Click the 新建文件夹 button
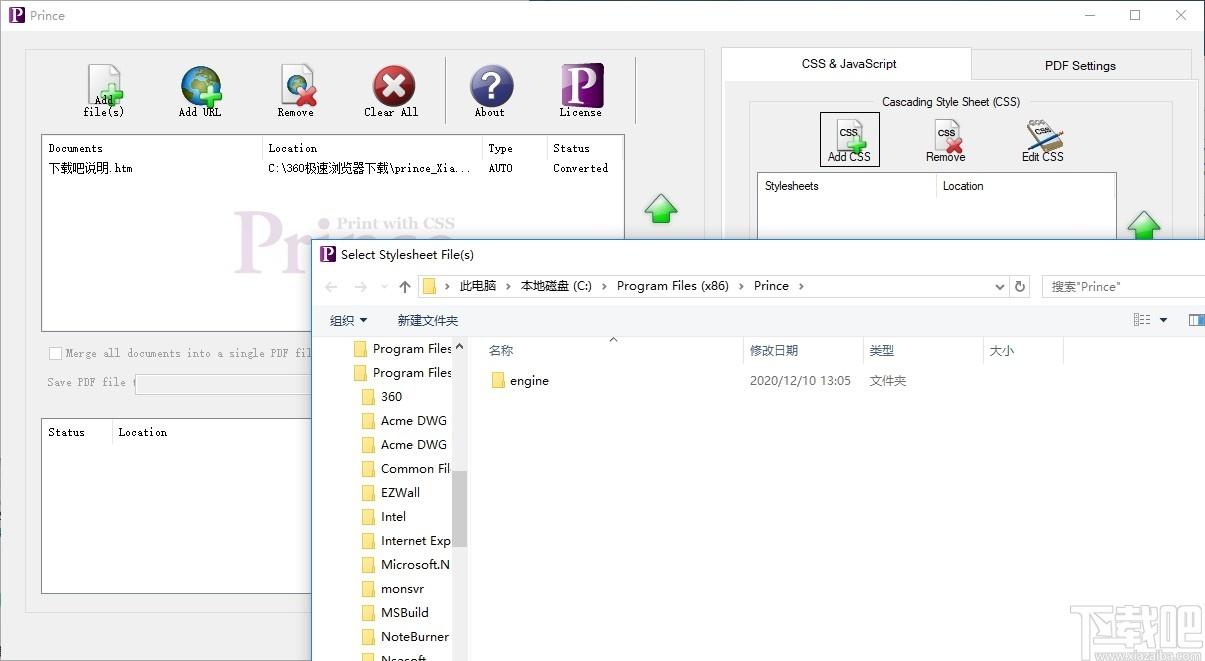 pyautogui.click(x=427, y=320)
